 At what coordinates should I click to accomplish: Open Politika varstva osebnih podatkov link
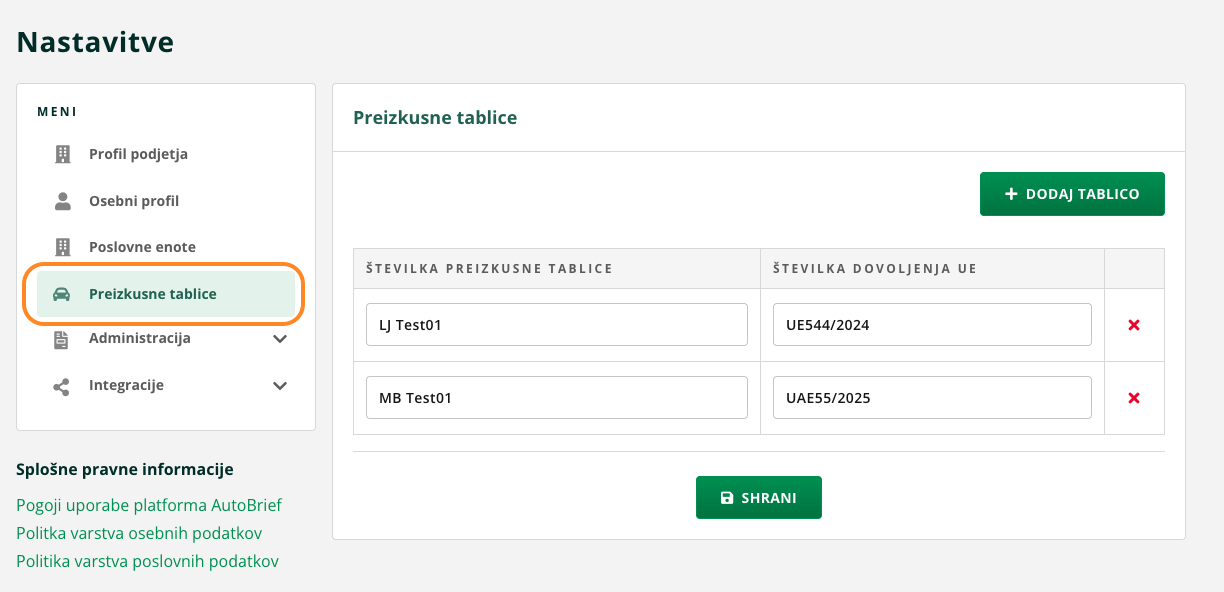[x=139, y=533]
